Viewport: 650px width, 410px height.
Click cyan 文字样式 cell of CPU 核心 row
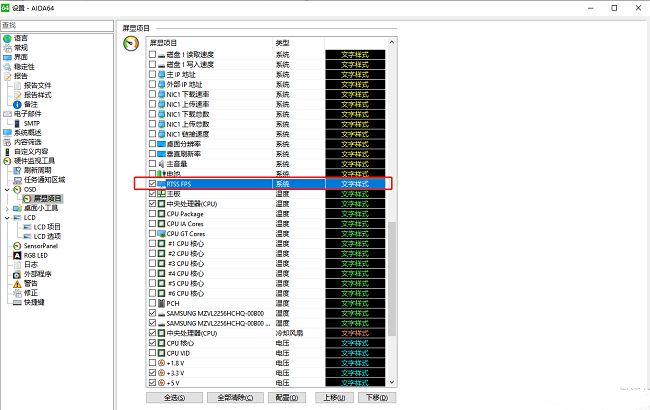coord(355,343)
